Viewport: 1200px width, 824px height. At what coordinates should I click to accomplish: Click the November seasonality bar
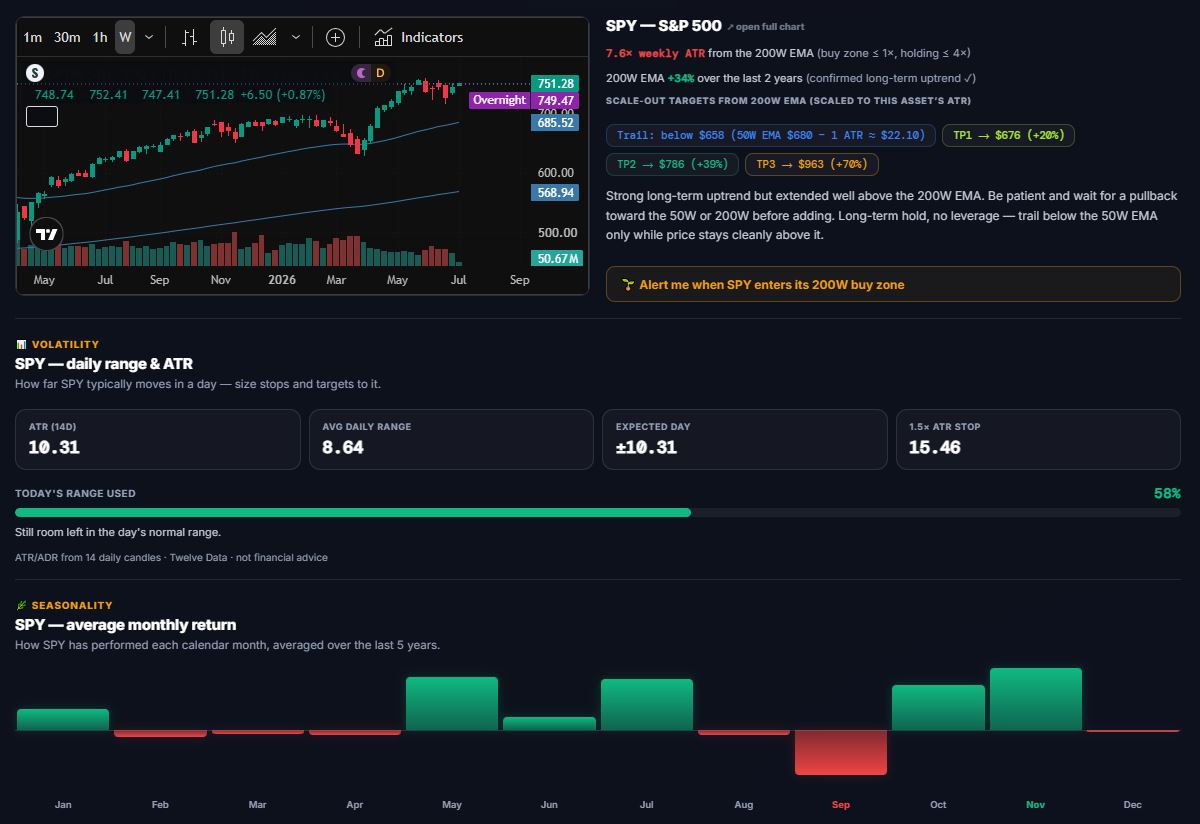point(1036,699)
